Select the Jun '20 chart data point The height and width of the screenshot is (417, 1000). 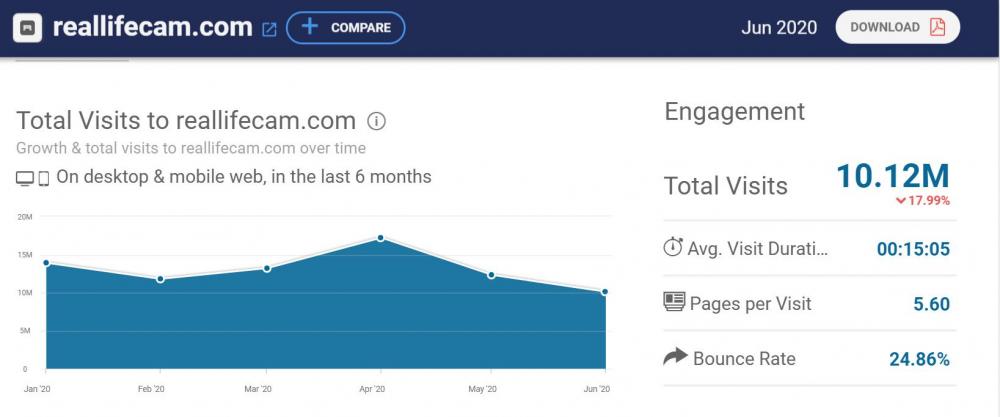point(605,292)
